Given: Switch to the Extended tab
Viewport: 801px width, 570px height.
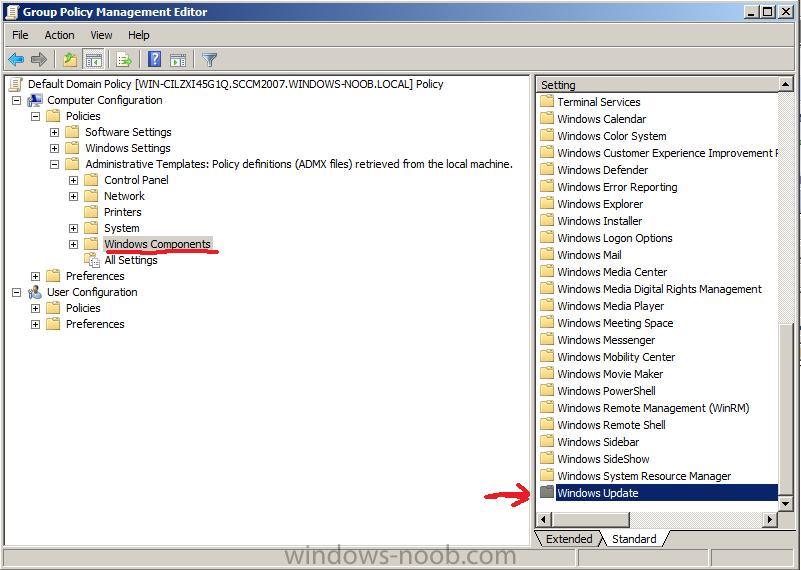Looking at the screenshot, I should tap(569, 539).
